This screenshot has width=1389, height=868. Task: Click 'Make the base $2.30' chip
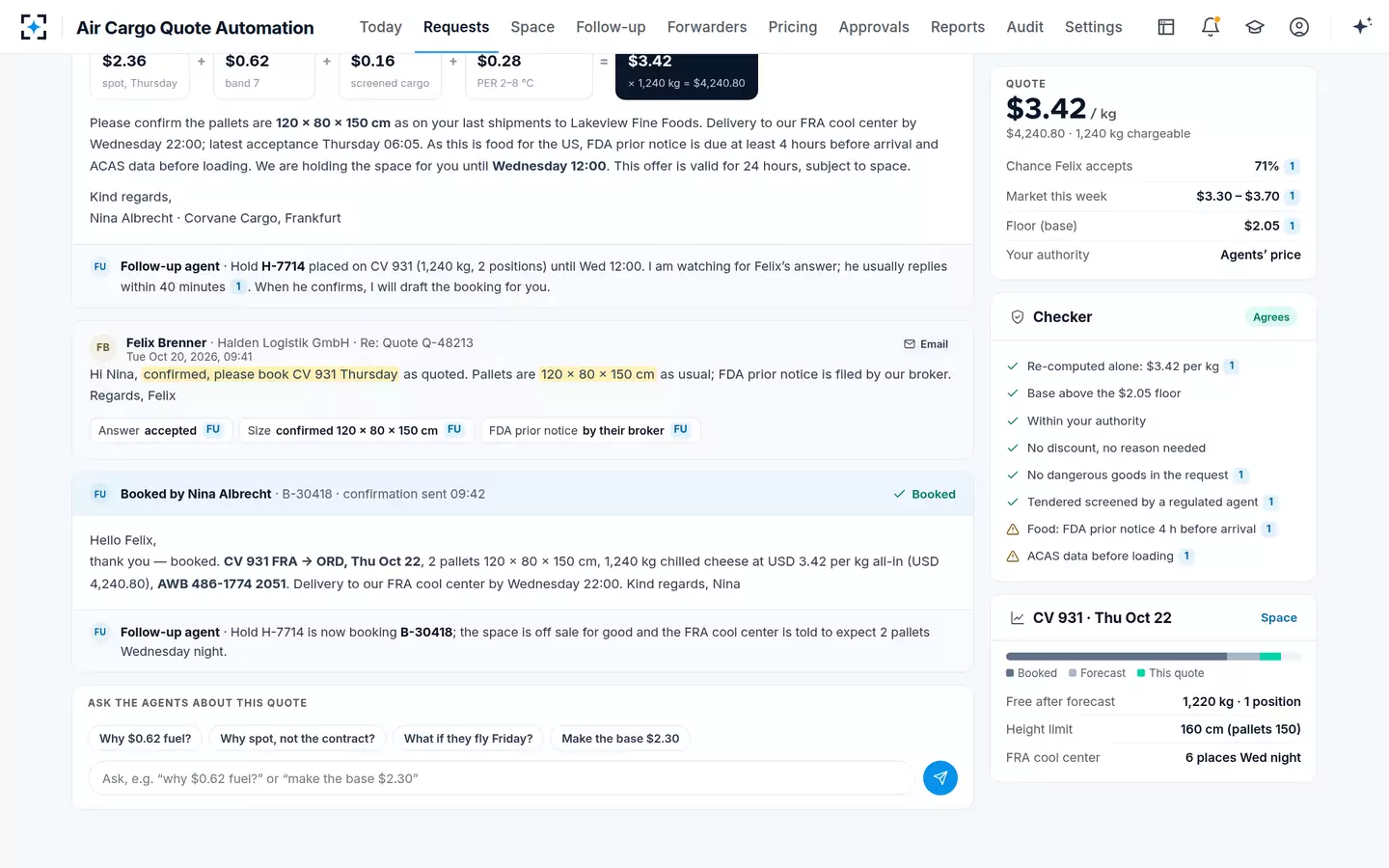point(620,739)
